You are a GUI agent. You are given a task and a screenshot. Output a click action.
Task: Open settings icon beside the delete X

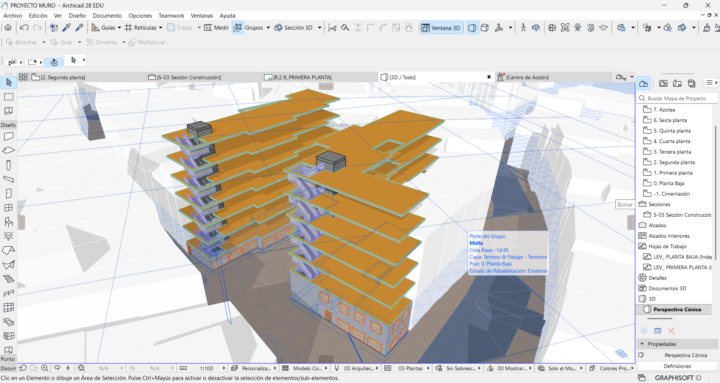pos(658,331)
